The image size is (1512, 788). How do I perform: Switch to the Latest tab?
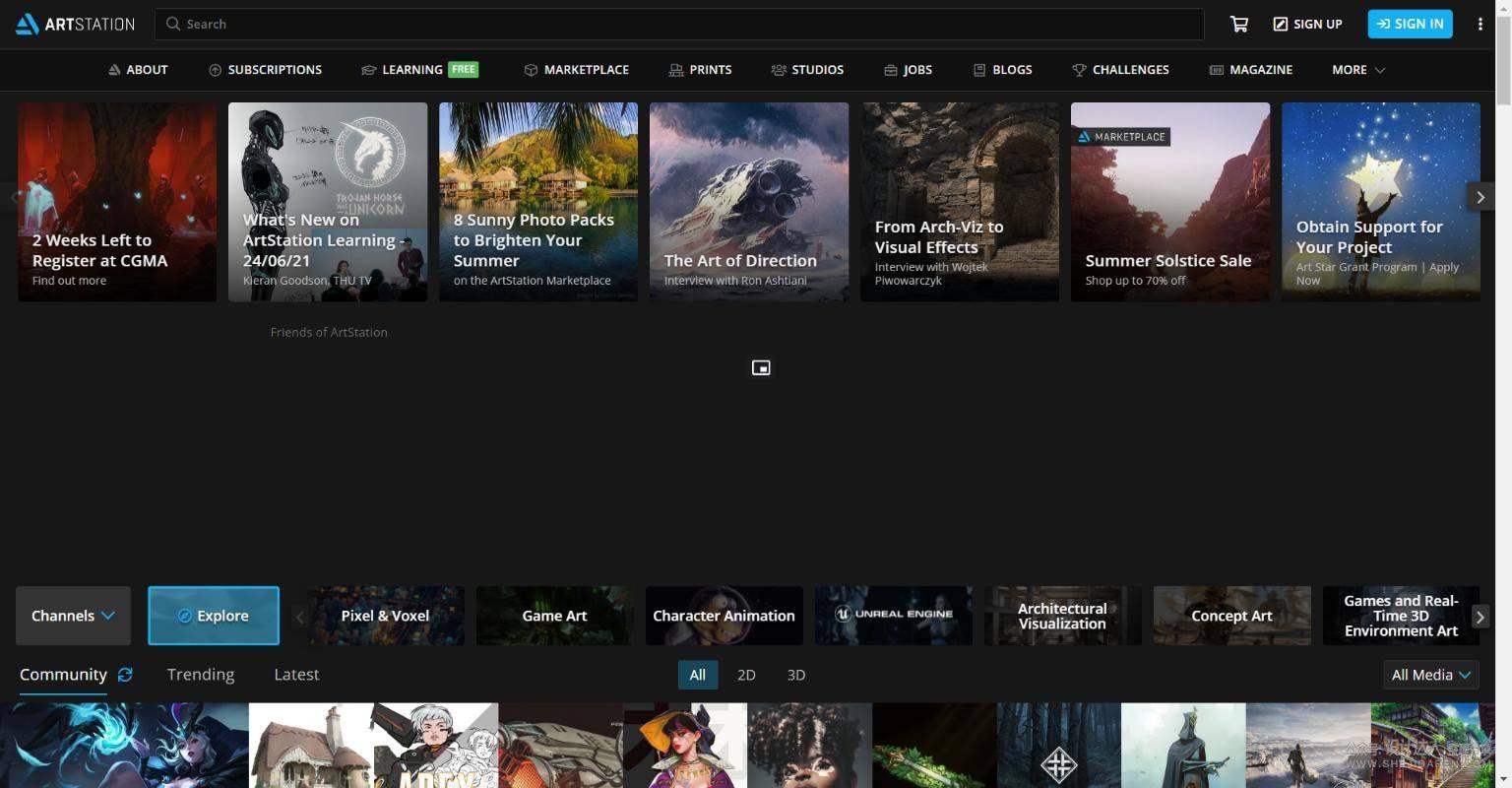coord(296,675)
